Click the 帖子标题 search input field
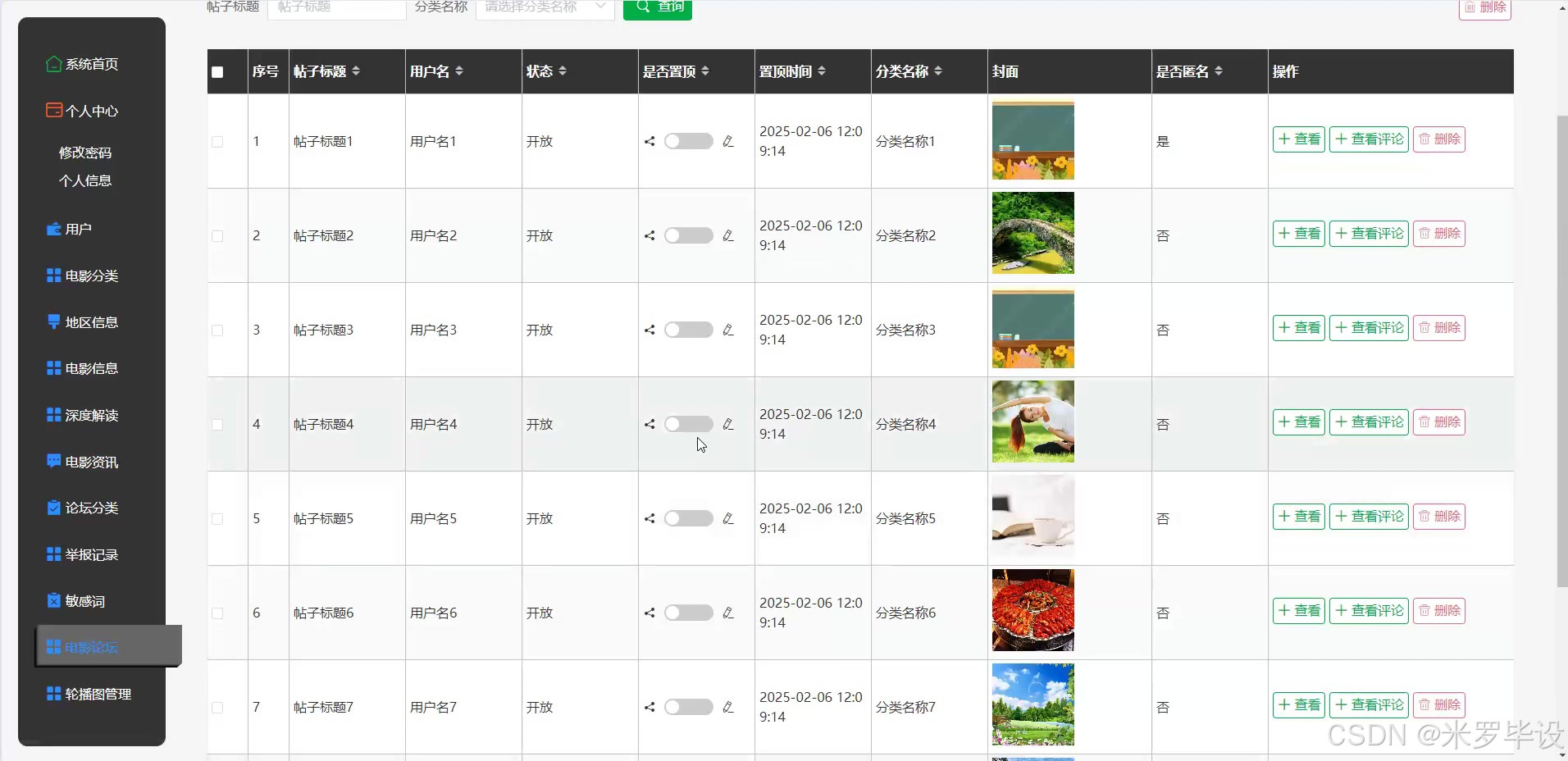Viewport: 1568px width, 761px height. pos(337,7)
